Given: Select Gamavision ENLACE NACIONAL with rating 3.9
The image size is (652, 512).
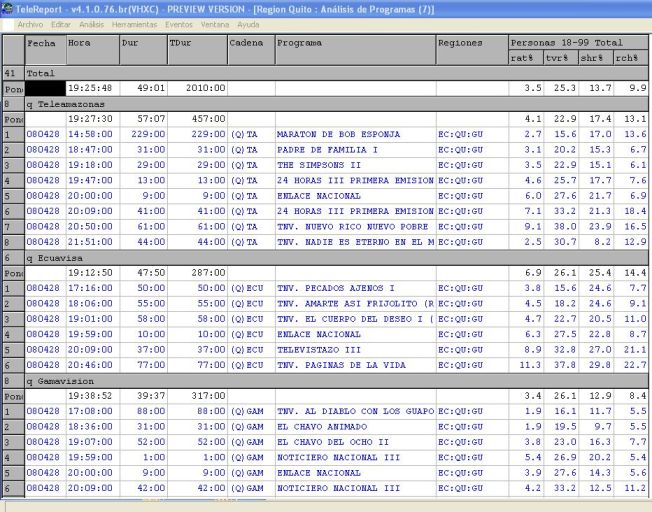Looking at the screenshot, I should tap(319, 473).
